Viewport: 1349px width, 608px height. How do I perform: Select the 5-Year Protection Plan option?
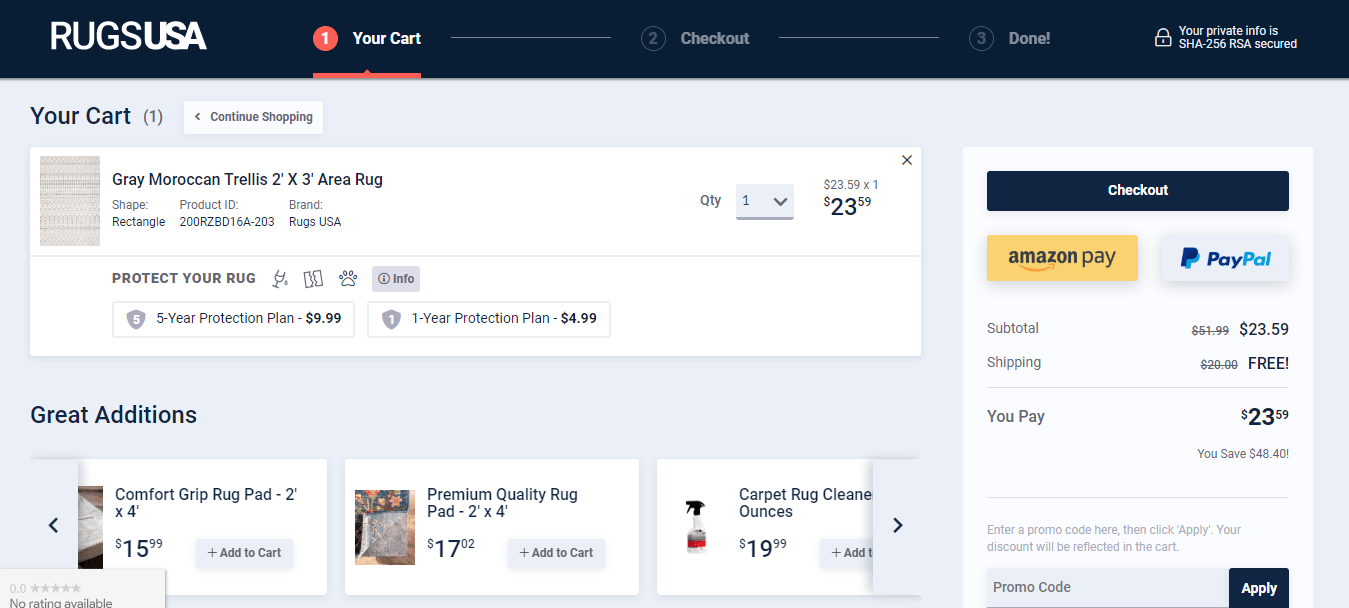pyautogui.click(x=234, y=319)
